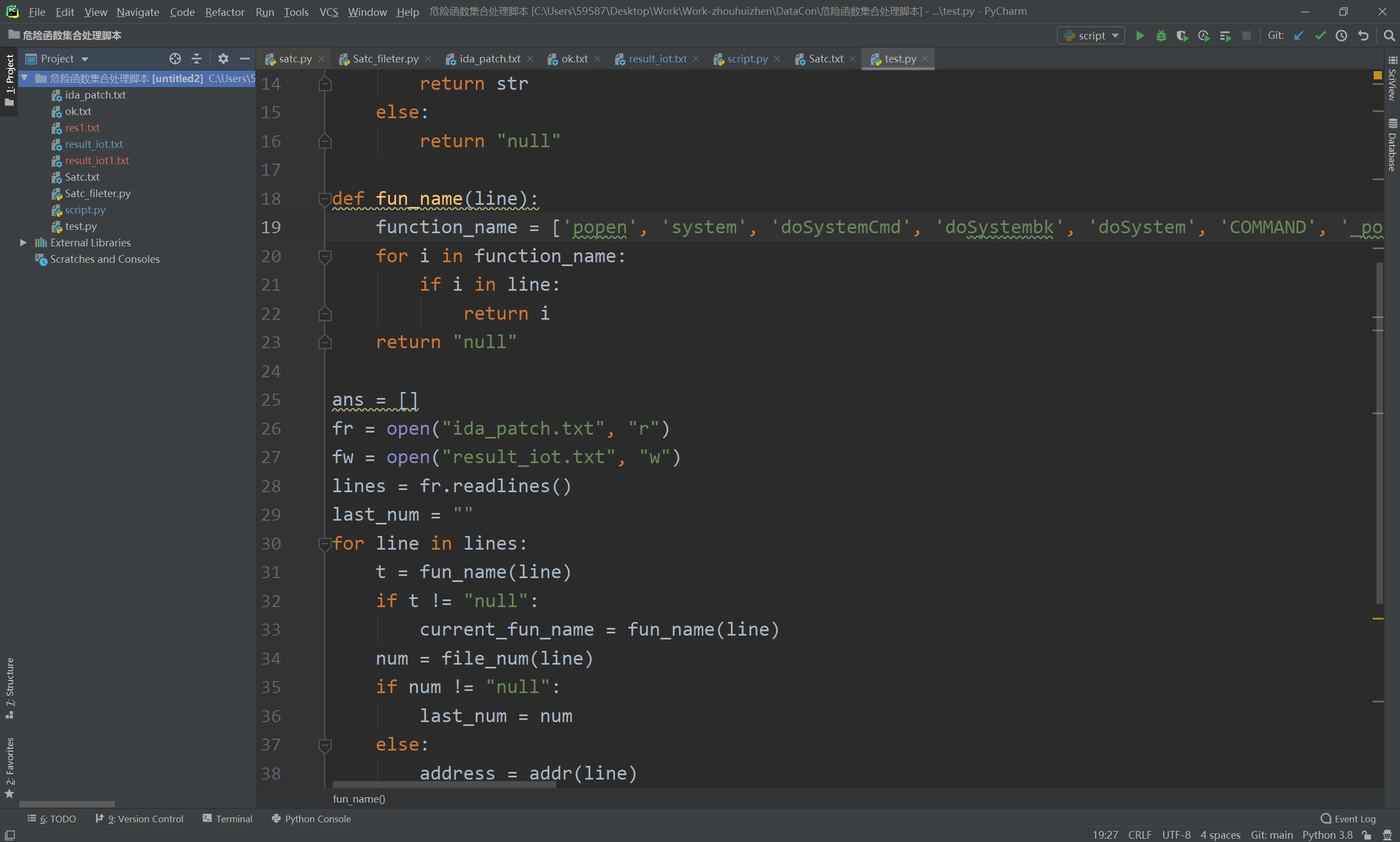The height and width of the screenshot is (842, 1400).
Task: Collapse the project root folder
Action: pyautogui.click(x=25, y=78)
